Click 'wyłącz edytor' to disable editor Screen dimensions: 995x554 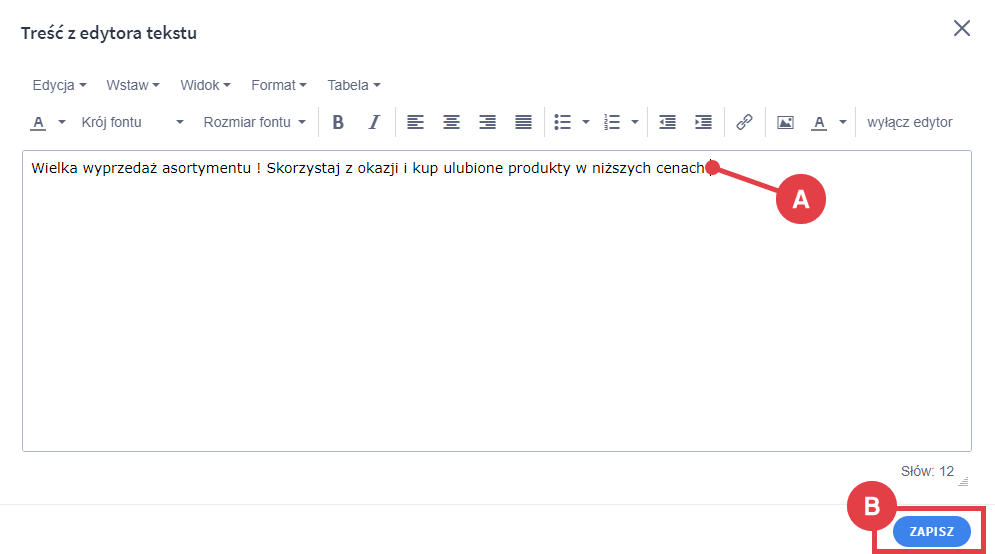point(909,122)
